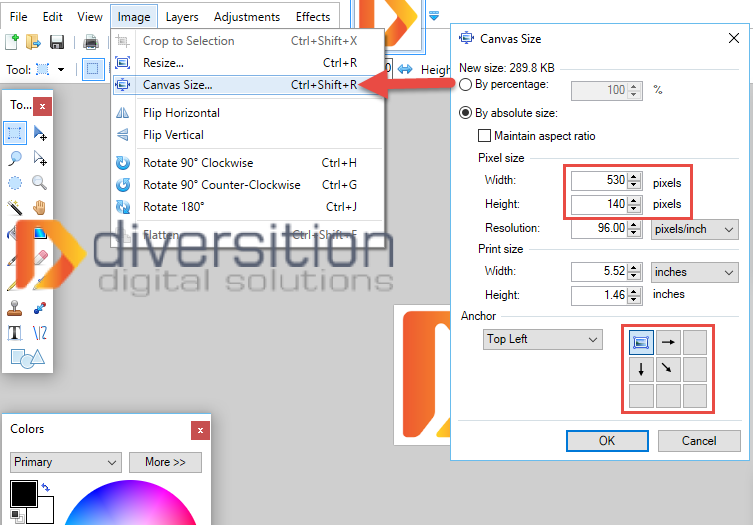Open the Primary color selector dropdown
Screen dimensions: 753x525
pyautogui.click(x=65, y=462)
